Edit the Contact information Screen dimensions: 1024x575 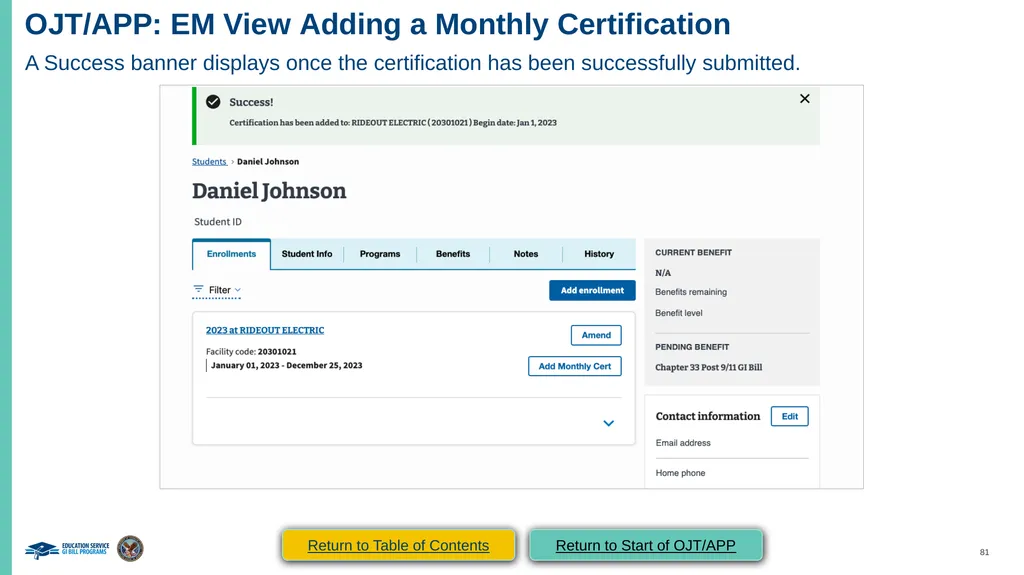click(790, 416)
